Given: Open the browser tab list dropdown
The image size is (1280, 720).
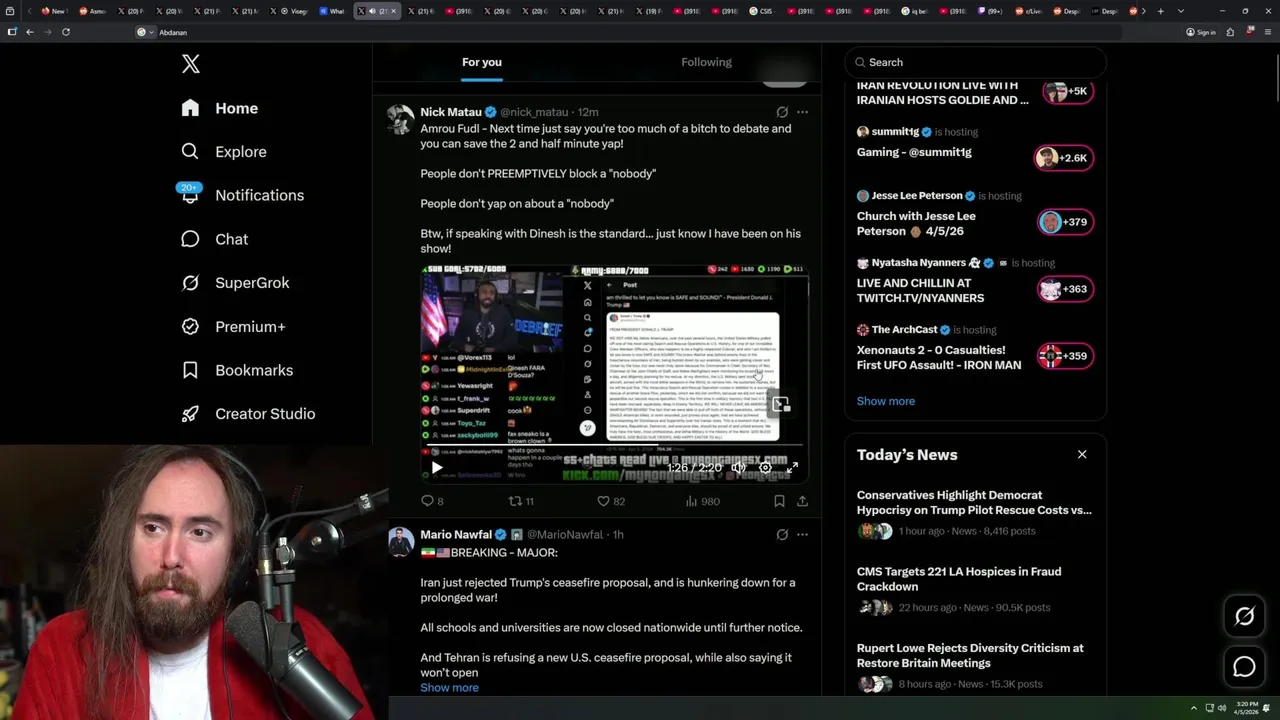Looking at the screenshot, I should (1181, 11).
